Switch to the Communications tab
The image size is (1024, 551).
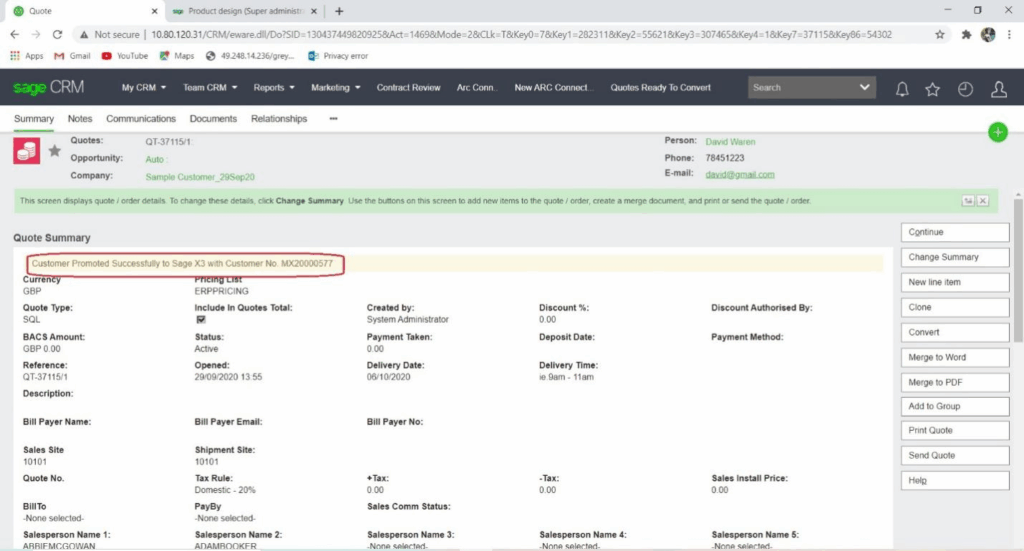(x=140, y=119)
